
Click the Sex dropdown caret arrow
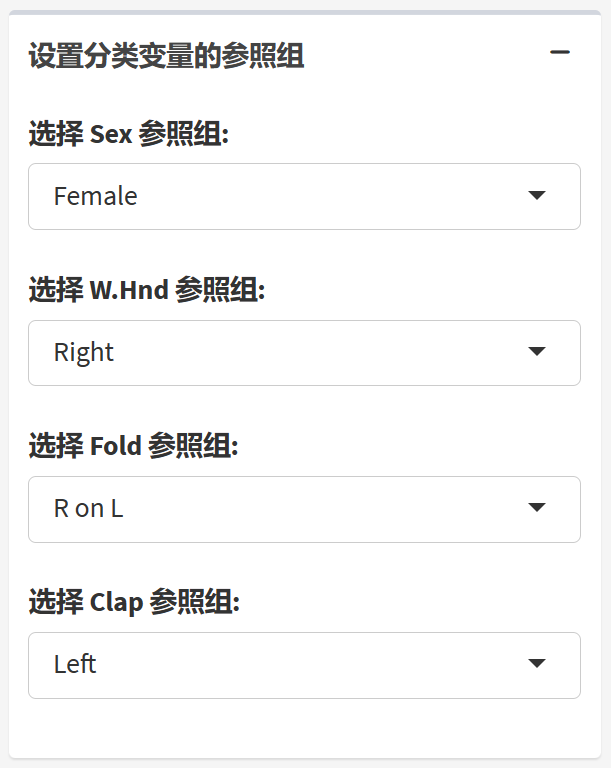coord(537,196)
